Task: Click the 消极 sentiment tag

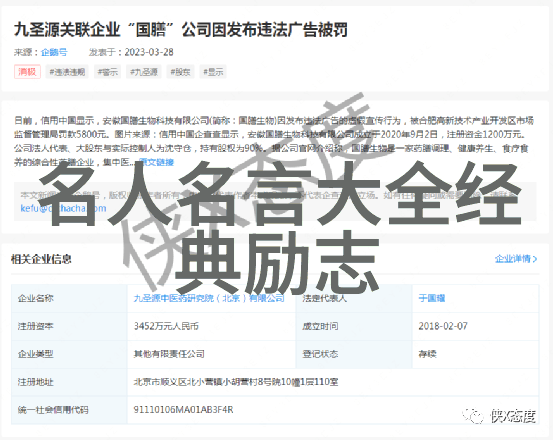Action: coord(27,72)
